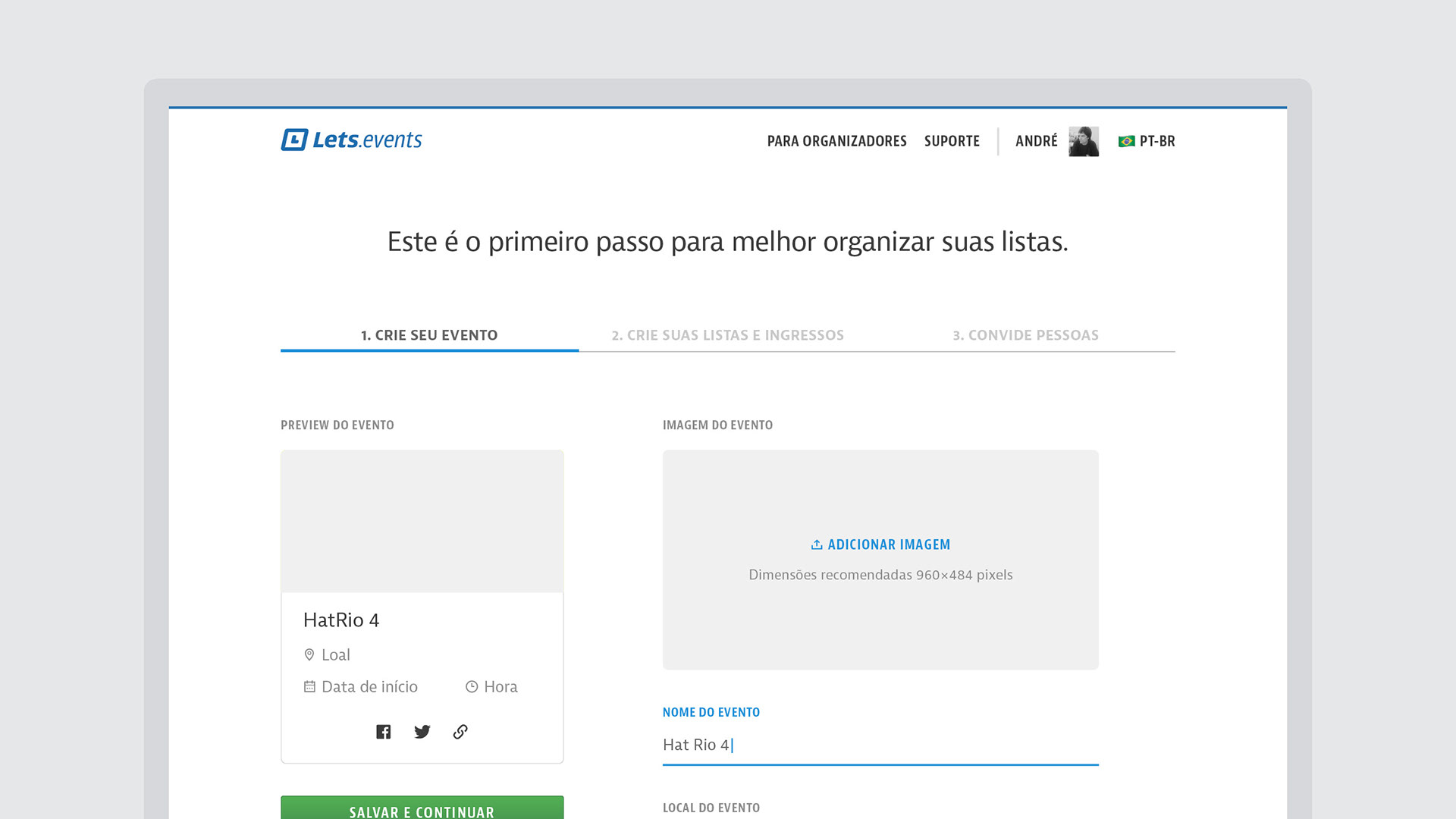Open André user account menu
The image size is (1456, 819).
click(1036, 141)
